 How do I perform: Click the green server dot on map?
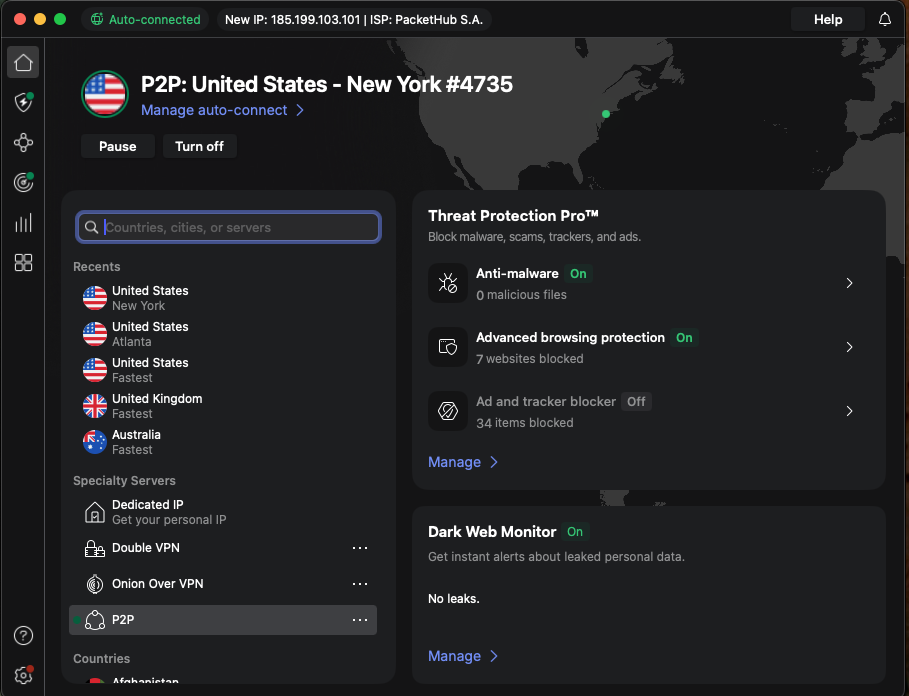606,114
